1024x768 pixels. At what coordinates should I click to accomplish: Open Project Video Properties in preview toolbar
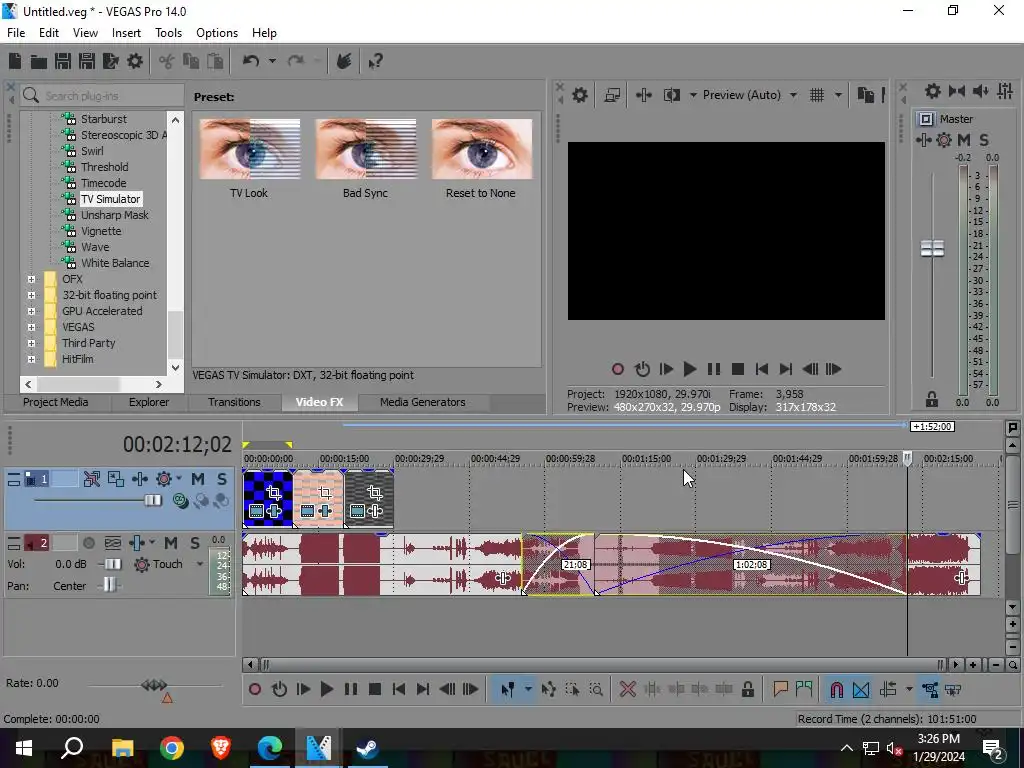pos(580,95)
